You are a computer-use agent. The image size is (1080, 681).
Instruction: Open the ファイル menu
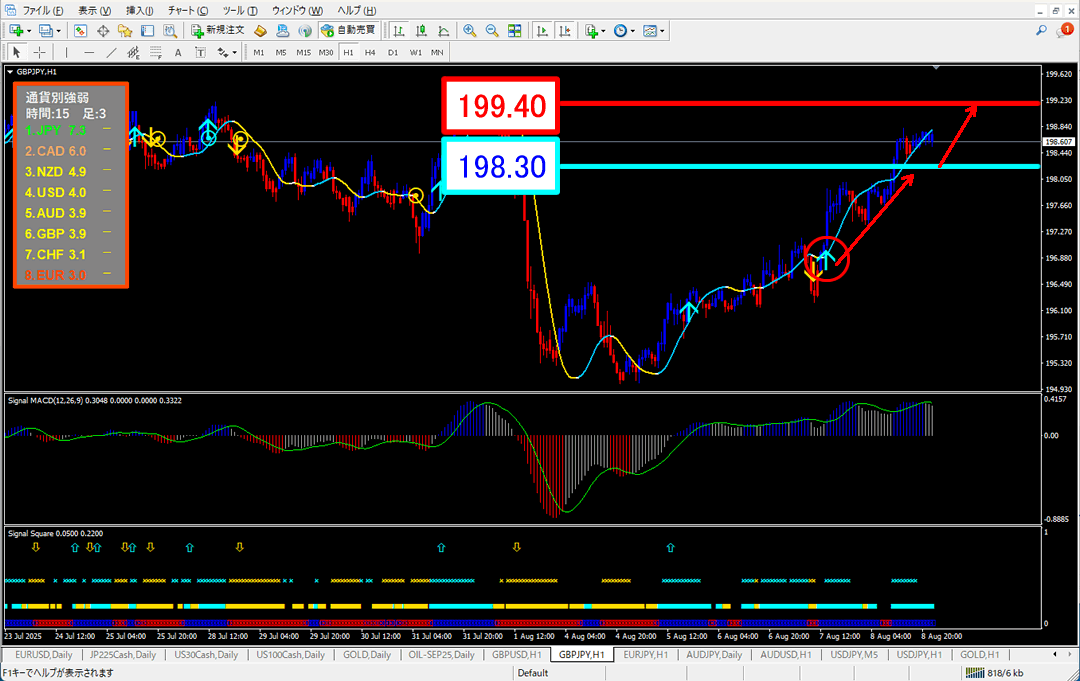coord(43,10)
